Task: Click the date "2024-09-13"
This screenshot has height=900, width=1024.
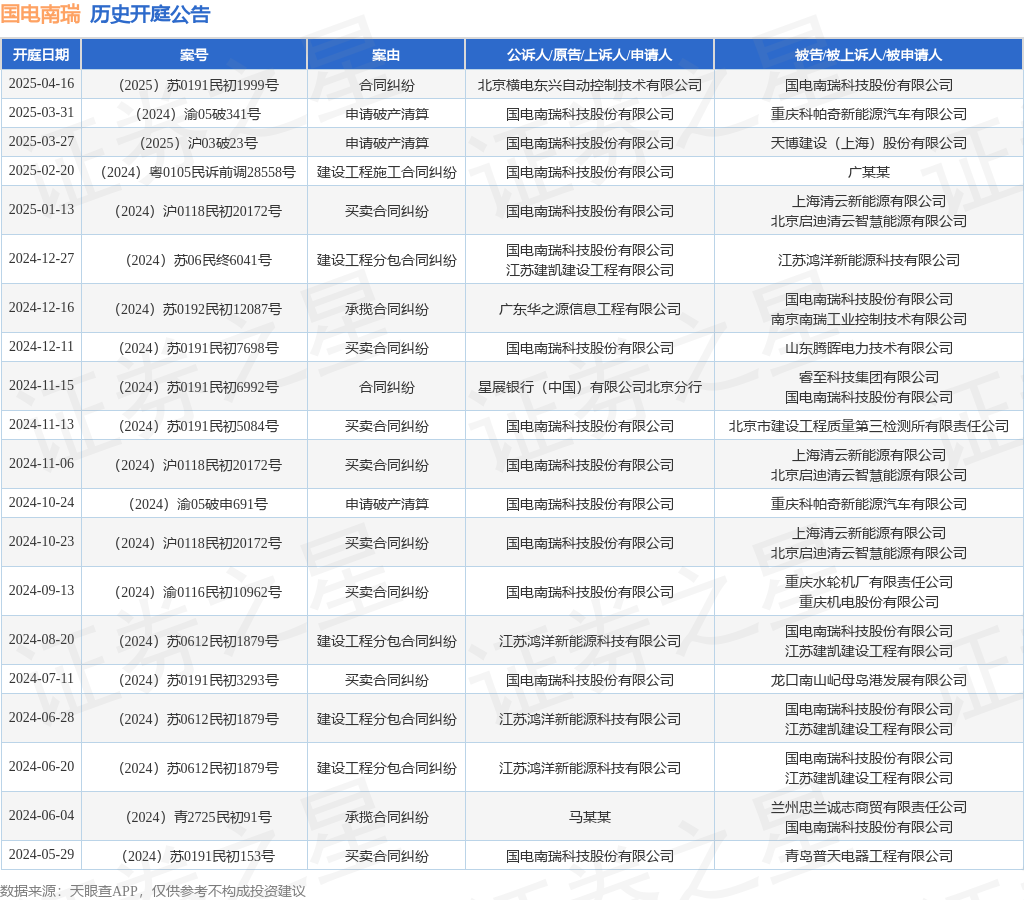Action: click(x=41, y=590)
